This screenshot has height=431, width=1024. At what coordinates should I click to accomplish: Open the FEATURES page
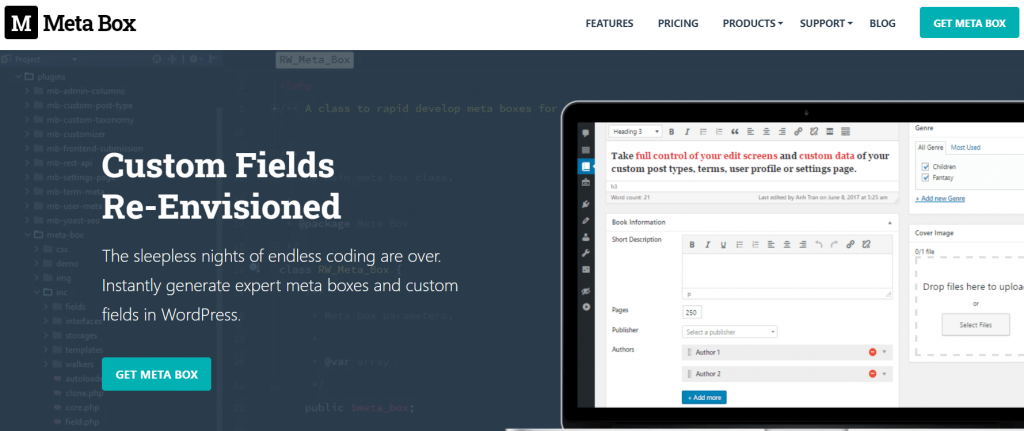coord(609,24)
